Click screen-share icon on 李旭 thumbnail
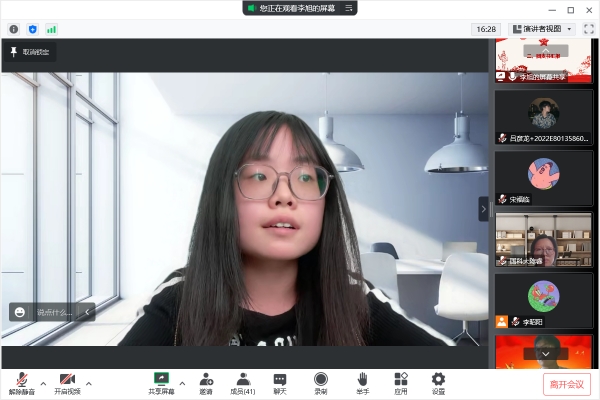The height and width of the screenshot is (400, 600). pyautogui.click(x=501, y=77)
